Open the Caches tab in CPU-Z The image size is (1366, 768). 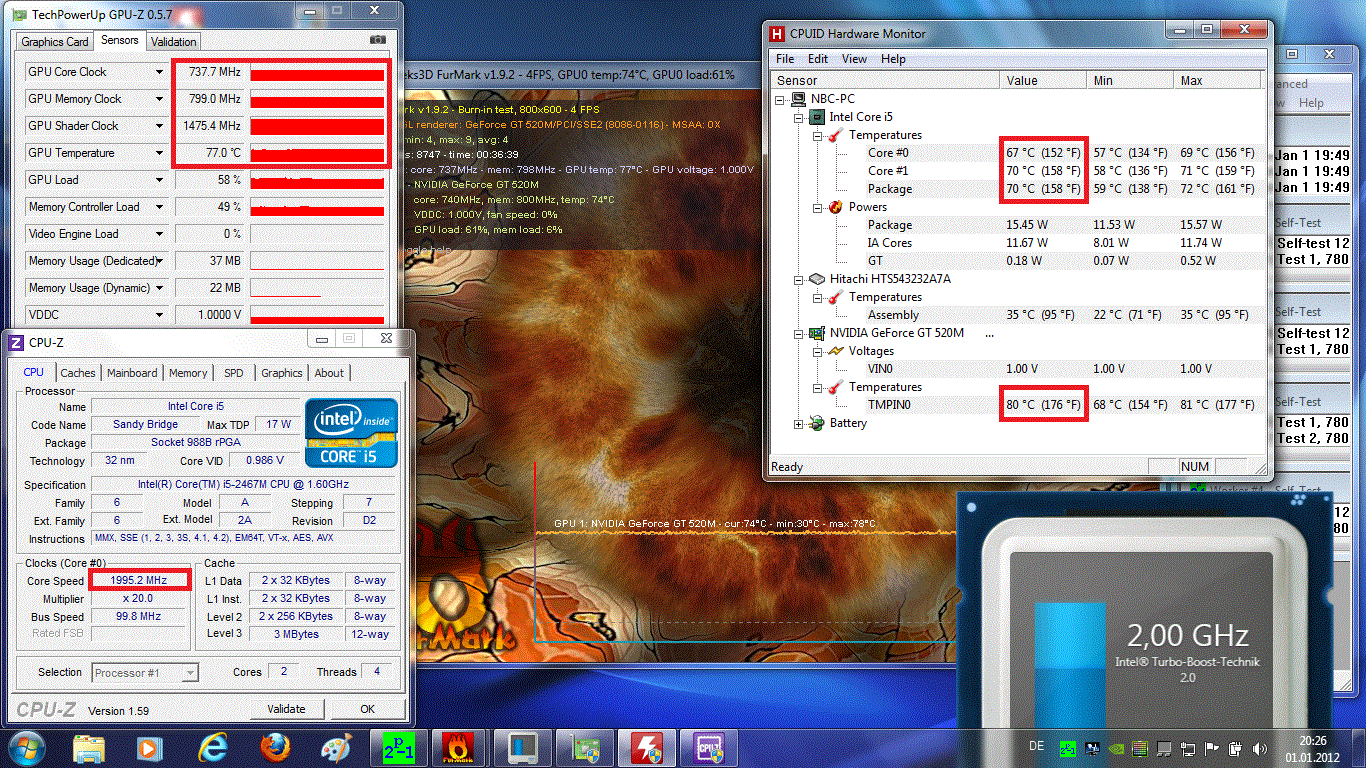click(78, 373)
